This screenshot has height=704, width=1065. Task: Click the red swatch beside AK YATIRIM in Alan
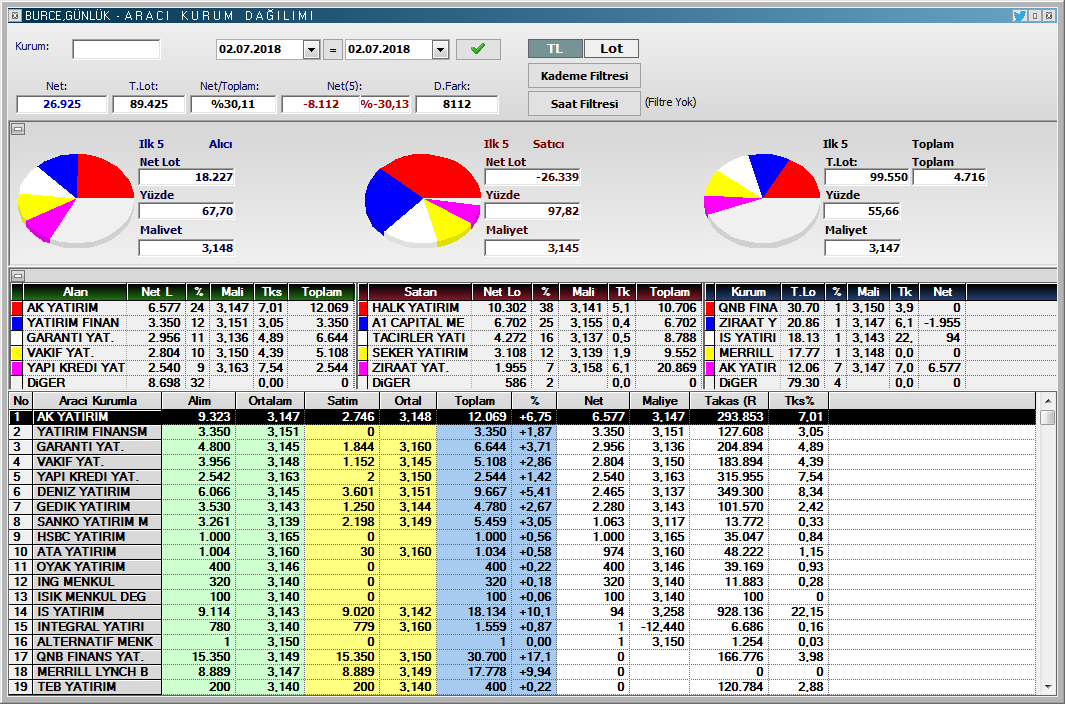[x=18, y=308]
